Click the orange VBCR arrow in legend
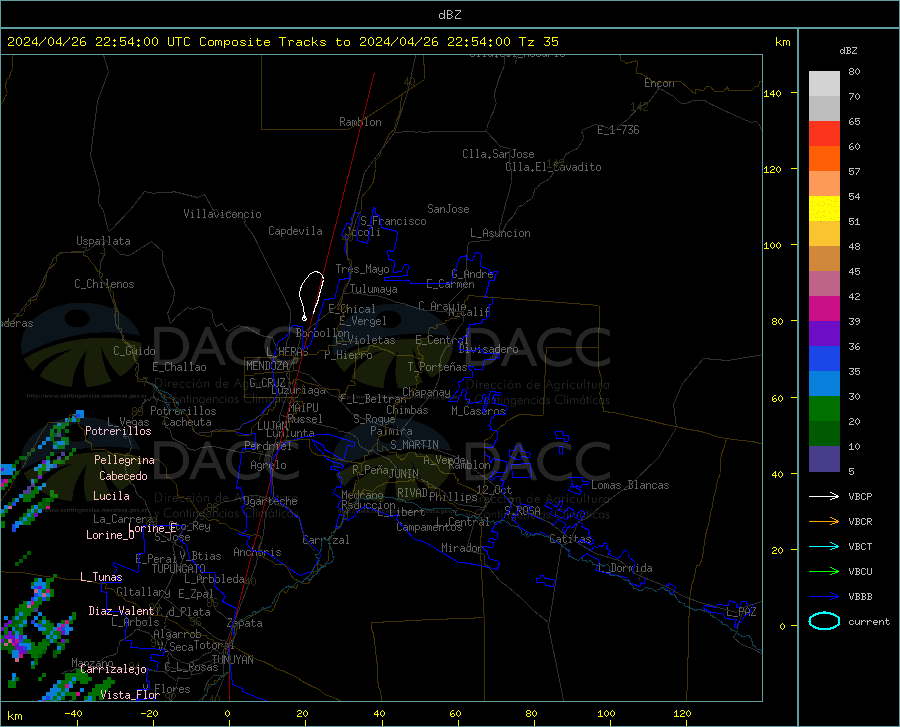This screenshot has width=900, height=727. coord(824,521)
